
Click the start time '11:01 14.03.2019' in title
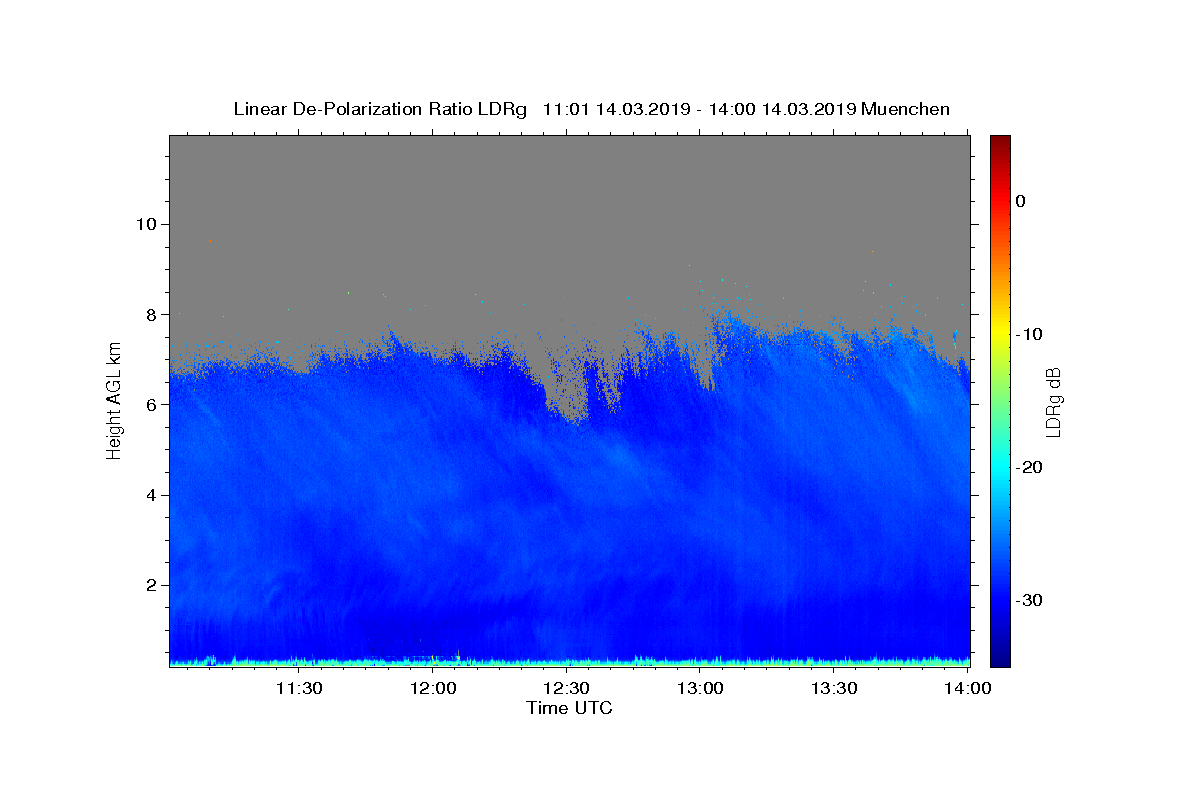point(616,109)
